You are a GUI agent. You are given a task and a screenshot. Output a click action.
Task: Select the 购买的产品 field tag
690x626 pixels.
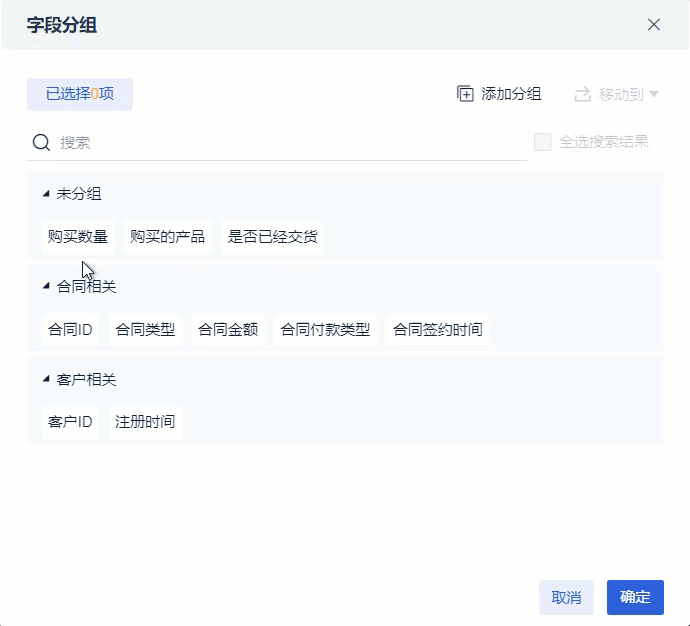tap(168, 237)
